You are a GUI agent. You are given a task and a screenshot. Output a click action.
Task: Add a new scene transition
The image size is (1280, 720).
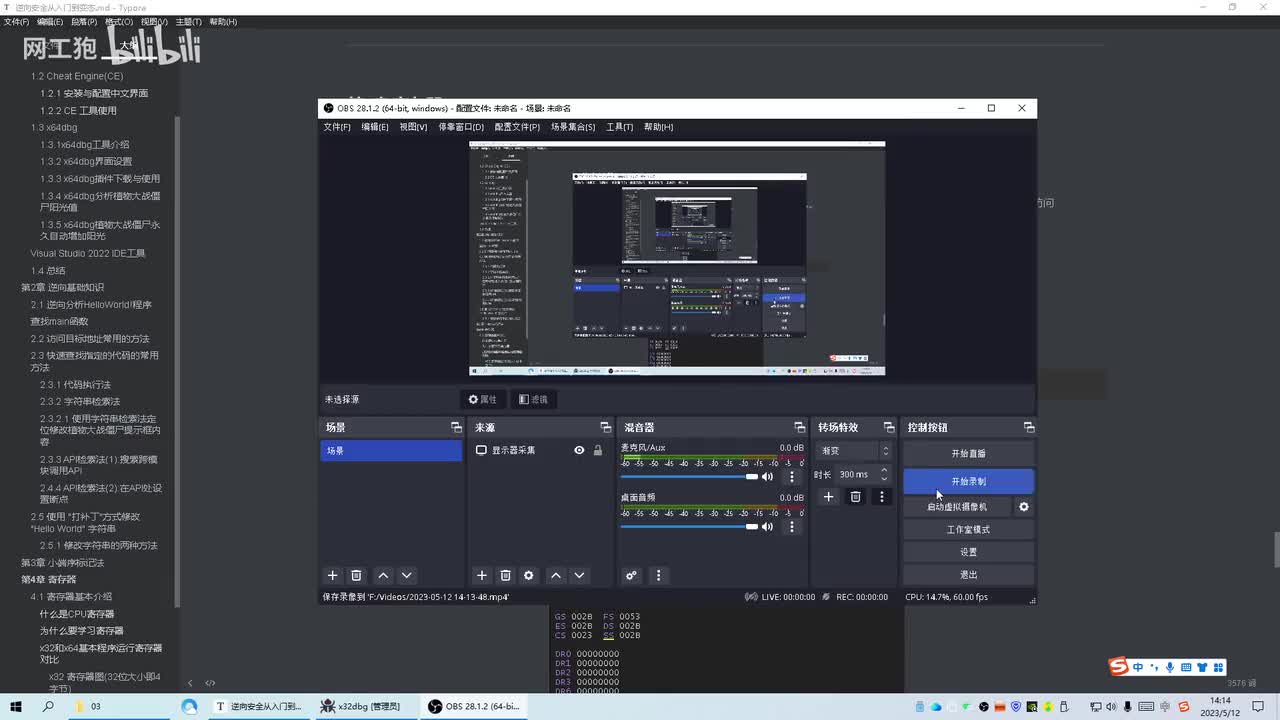tap(828, 497)
